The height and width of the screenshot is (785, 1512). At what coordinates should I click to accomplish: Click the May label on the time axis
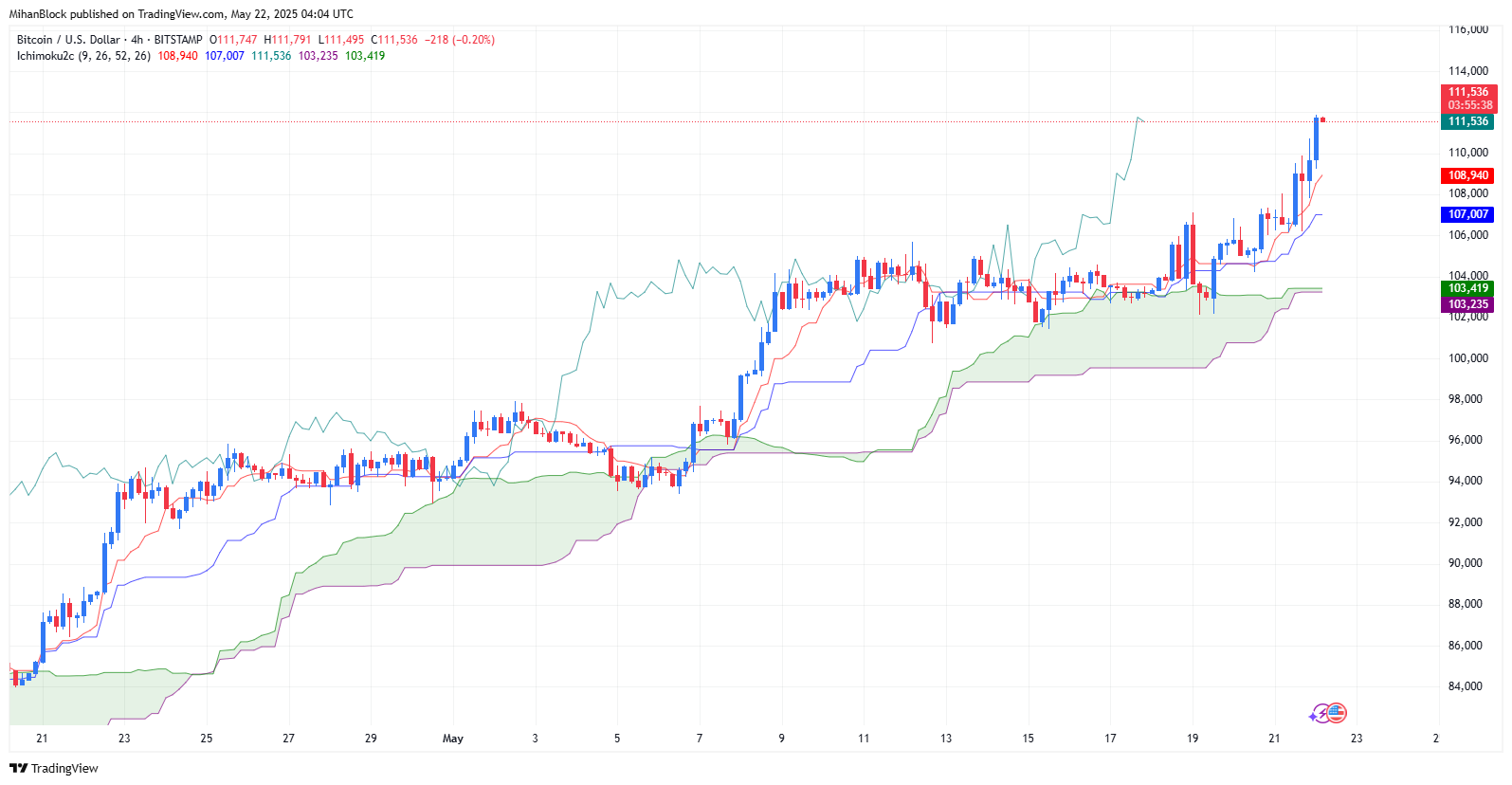[x=453, y=739]
